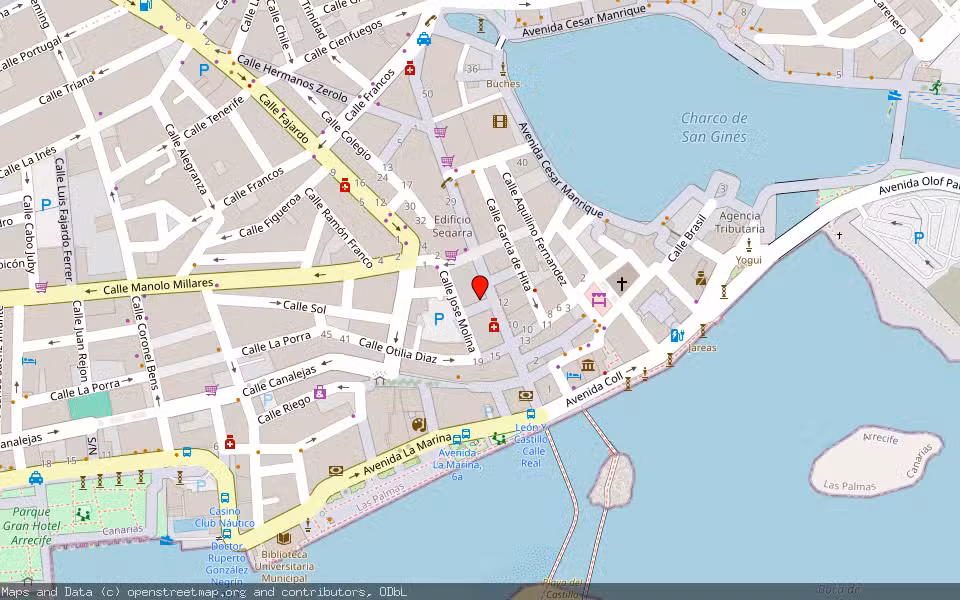Click the parking icon near Calle Tenerife
This screenshot has width=960, height=600.
tap(204, 70)
